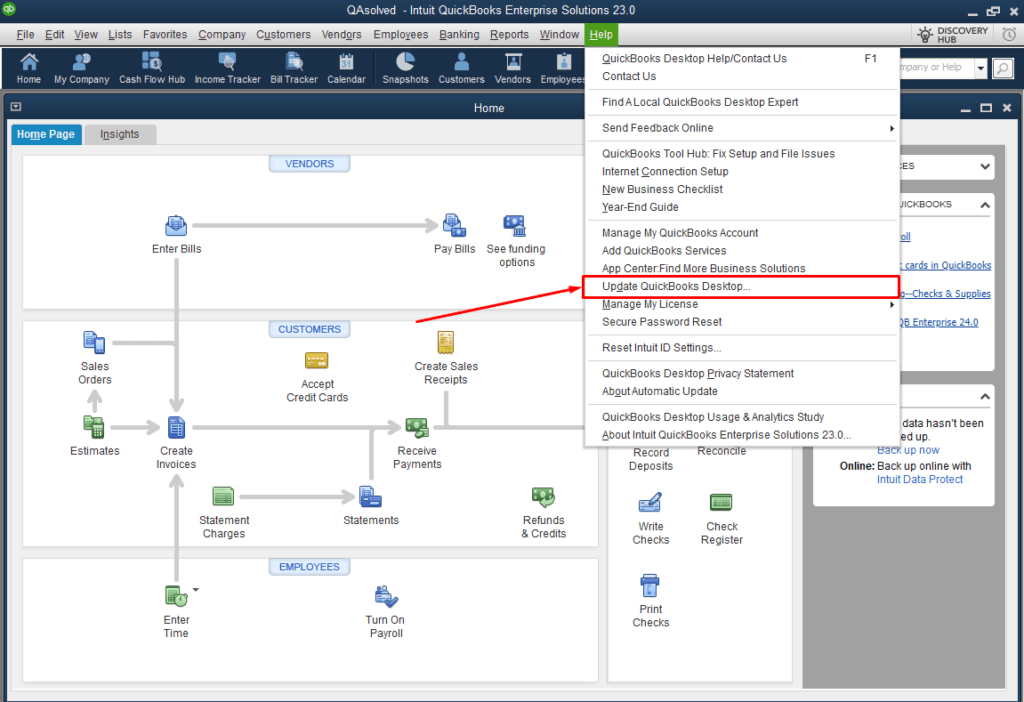
Task: Open Snapshots from the toolbar
Action: pos(405,68)
